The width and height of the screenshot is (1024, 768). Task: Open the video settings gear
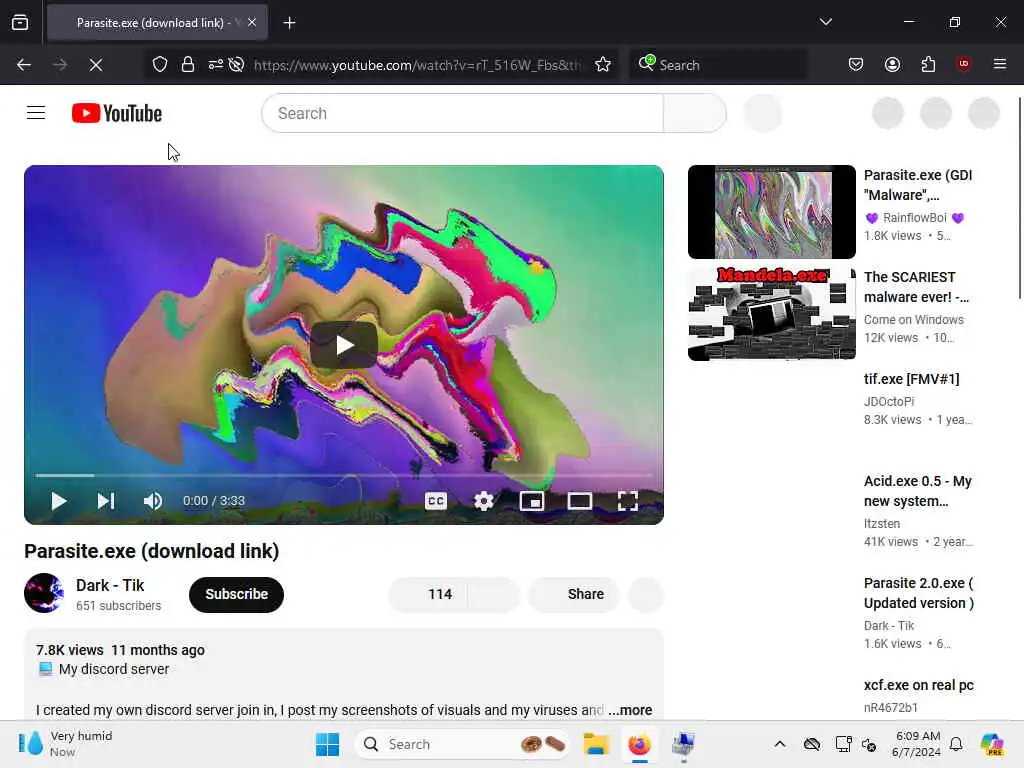point(484,501)
